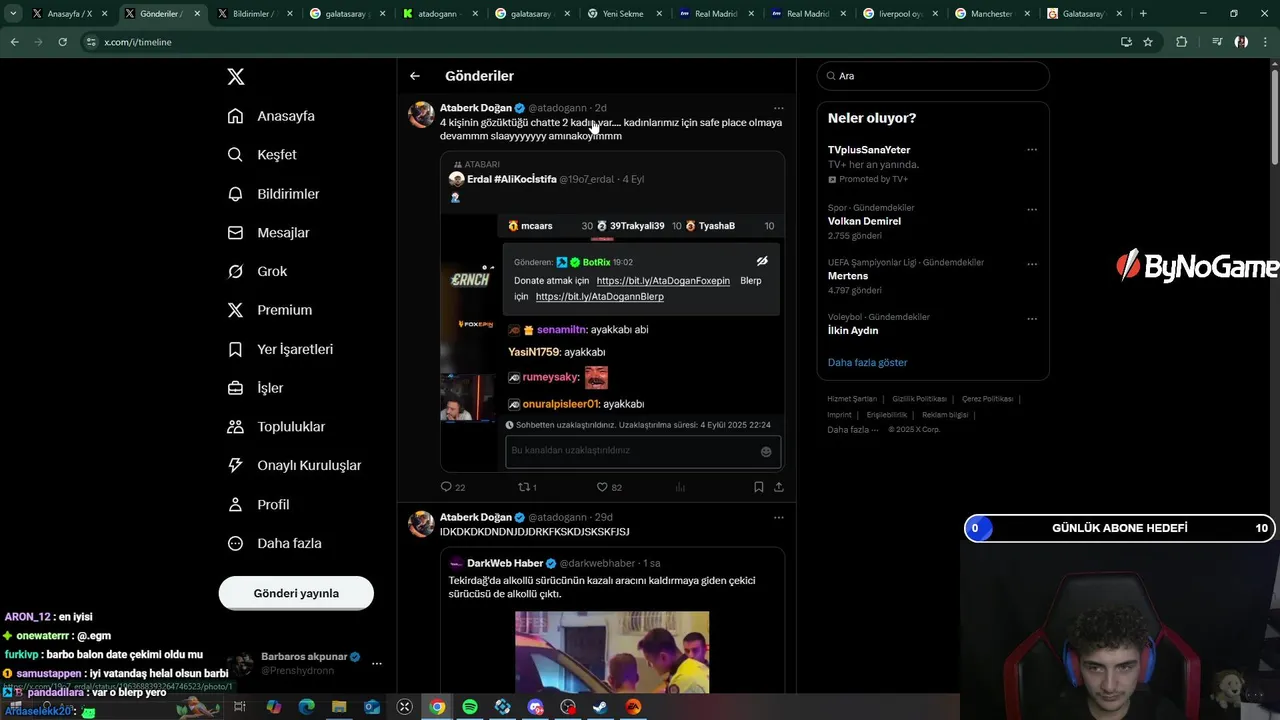Expand footer Daha fazla ··· link
The height and width of the screenshot is (720, 1280).
pyautogui.click(x=852, y=429)
